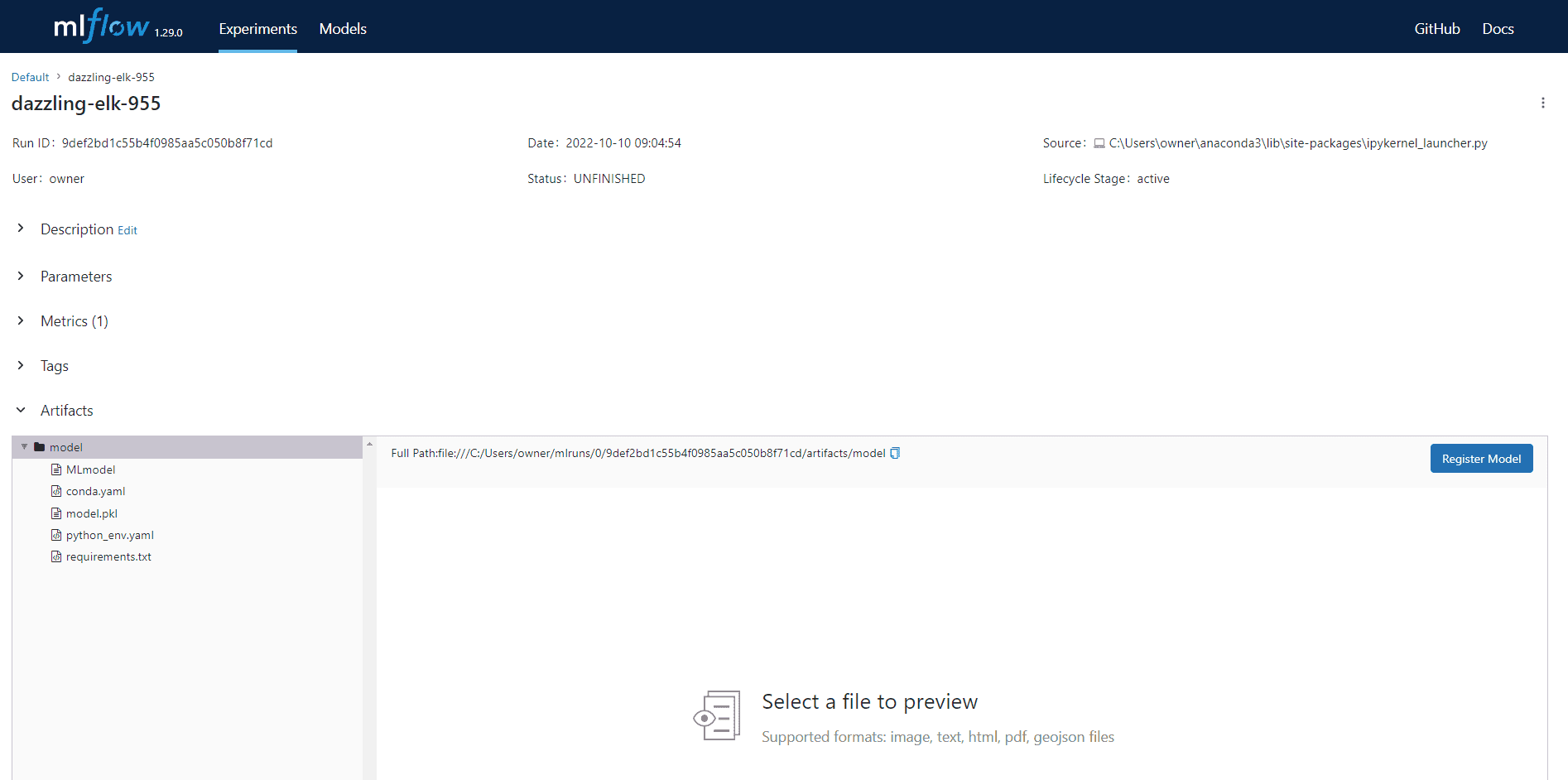1568x780 pixels.
Task: Open the three-dot run options menu
Action: [1542, 103]
